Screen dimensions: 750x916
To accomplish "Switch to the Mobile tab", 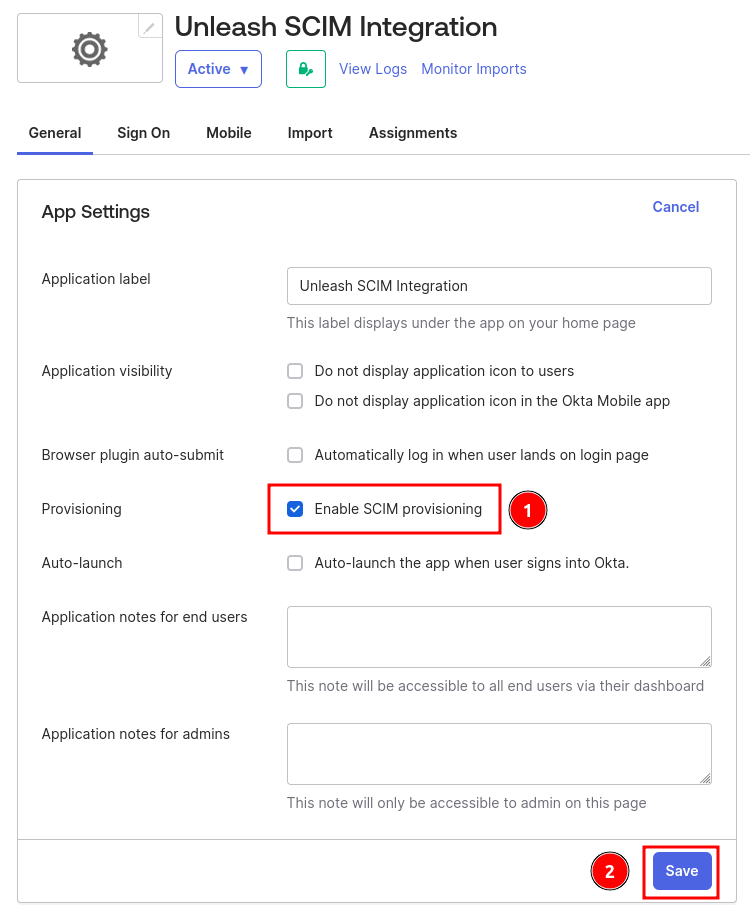I will click(229, 133).
